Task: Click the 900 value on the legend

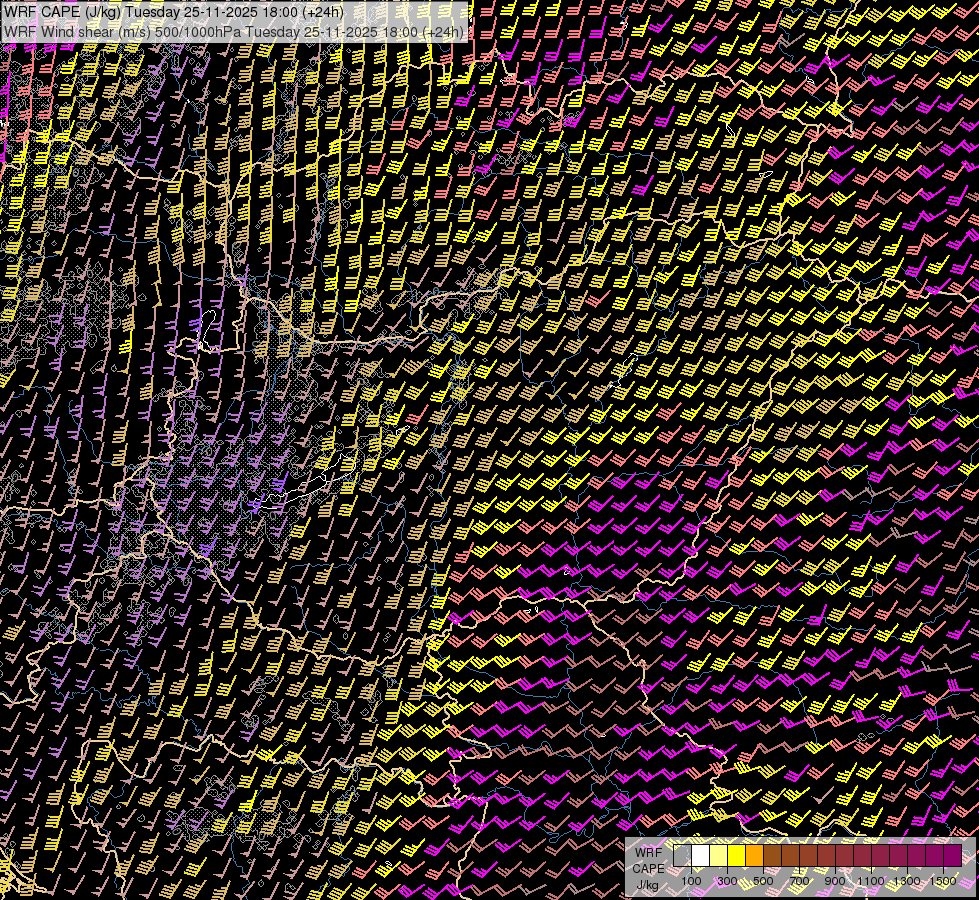Action: click(835, 881)
